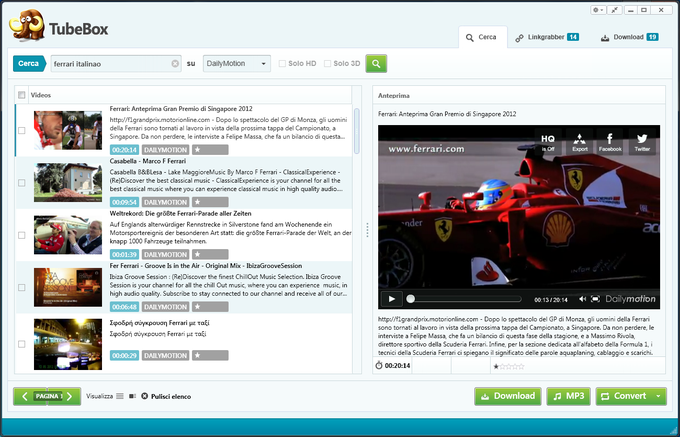Toggle HQ option in video preview
Viewport: 680px width, 437px height.
click(x=548, y=142)
